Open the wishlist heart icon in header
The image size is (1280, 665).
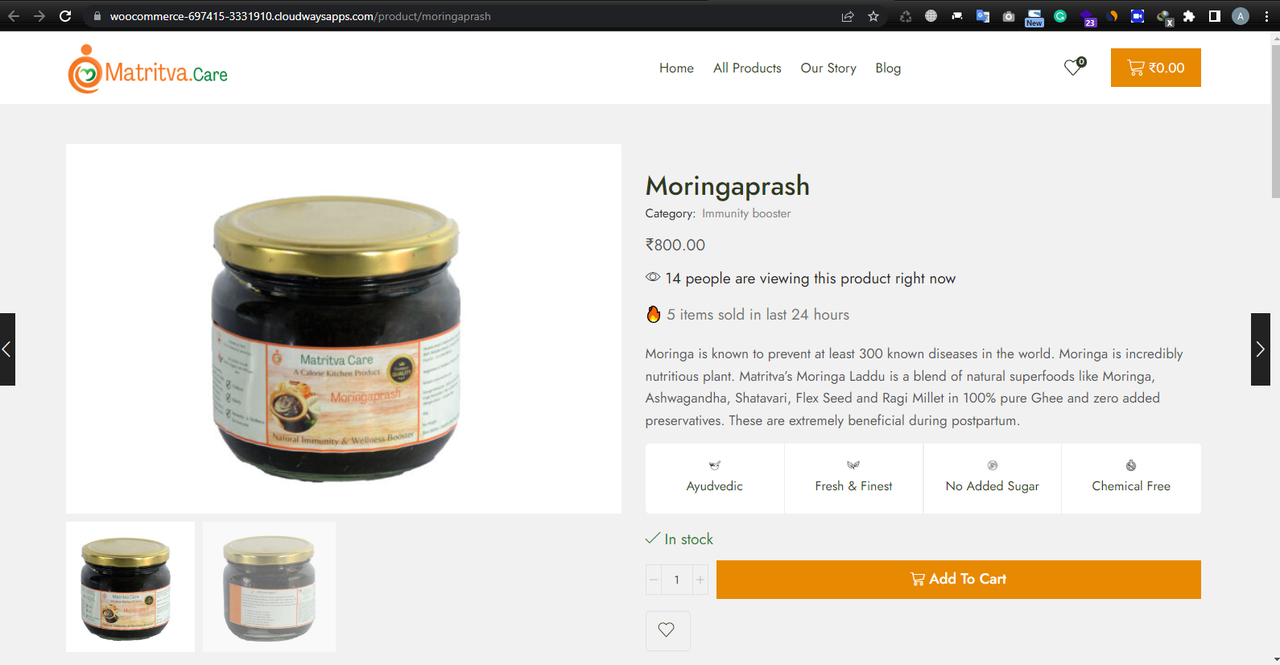[x=1073, y=68]
